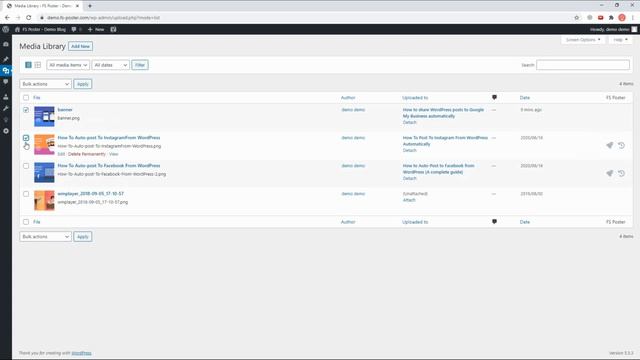Open the Media sidebar icon
The width and height of the screenshot is (640, 360).
pyautogui.click(x=6, y=71)
